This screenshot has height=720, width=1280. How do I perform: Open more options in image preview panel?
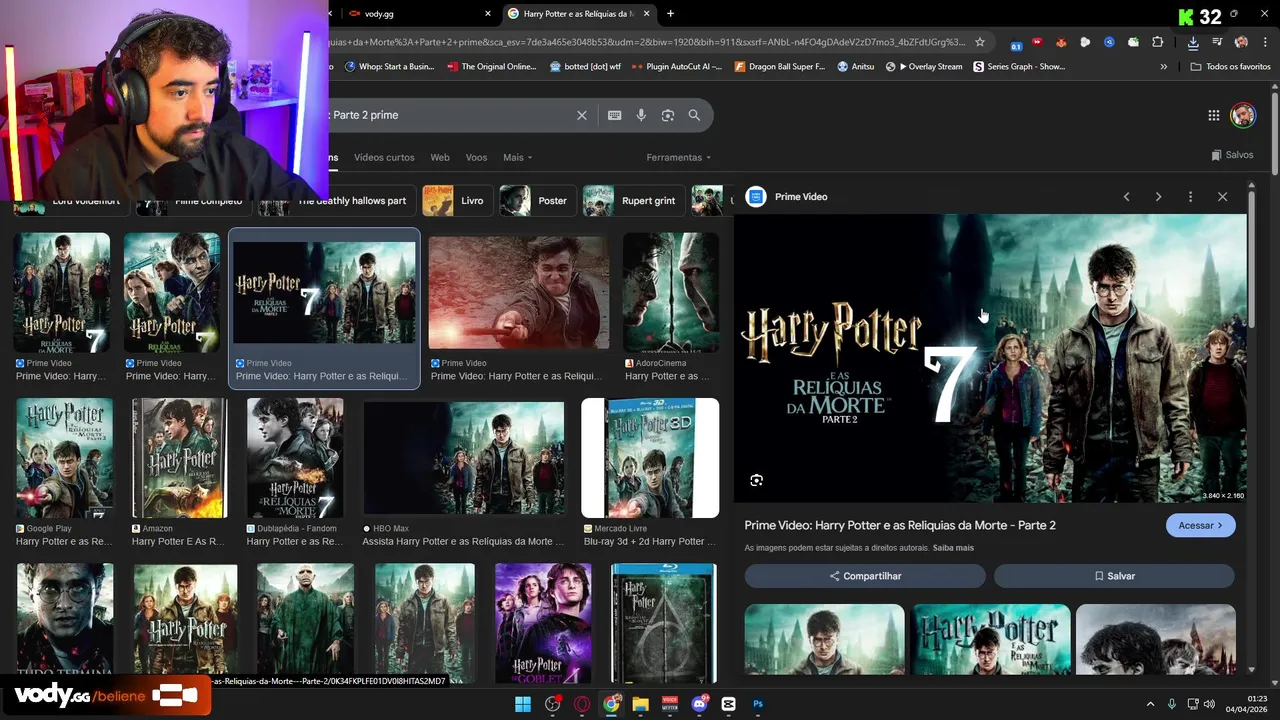click(x=1190, y=197)
